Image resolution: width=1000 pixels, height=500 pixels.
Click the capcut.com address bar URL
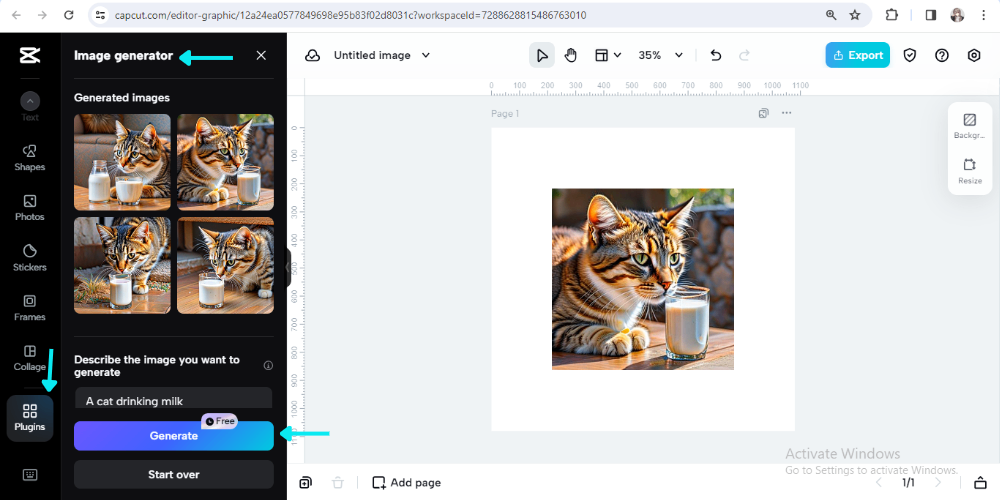(x=350, y=15)
